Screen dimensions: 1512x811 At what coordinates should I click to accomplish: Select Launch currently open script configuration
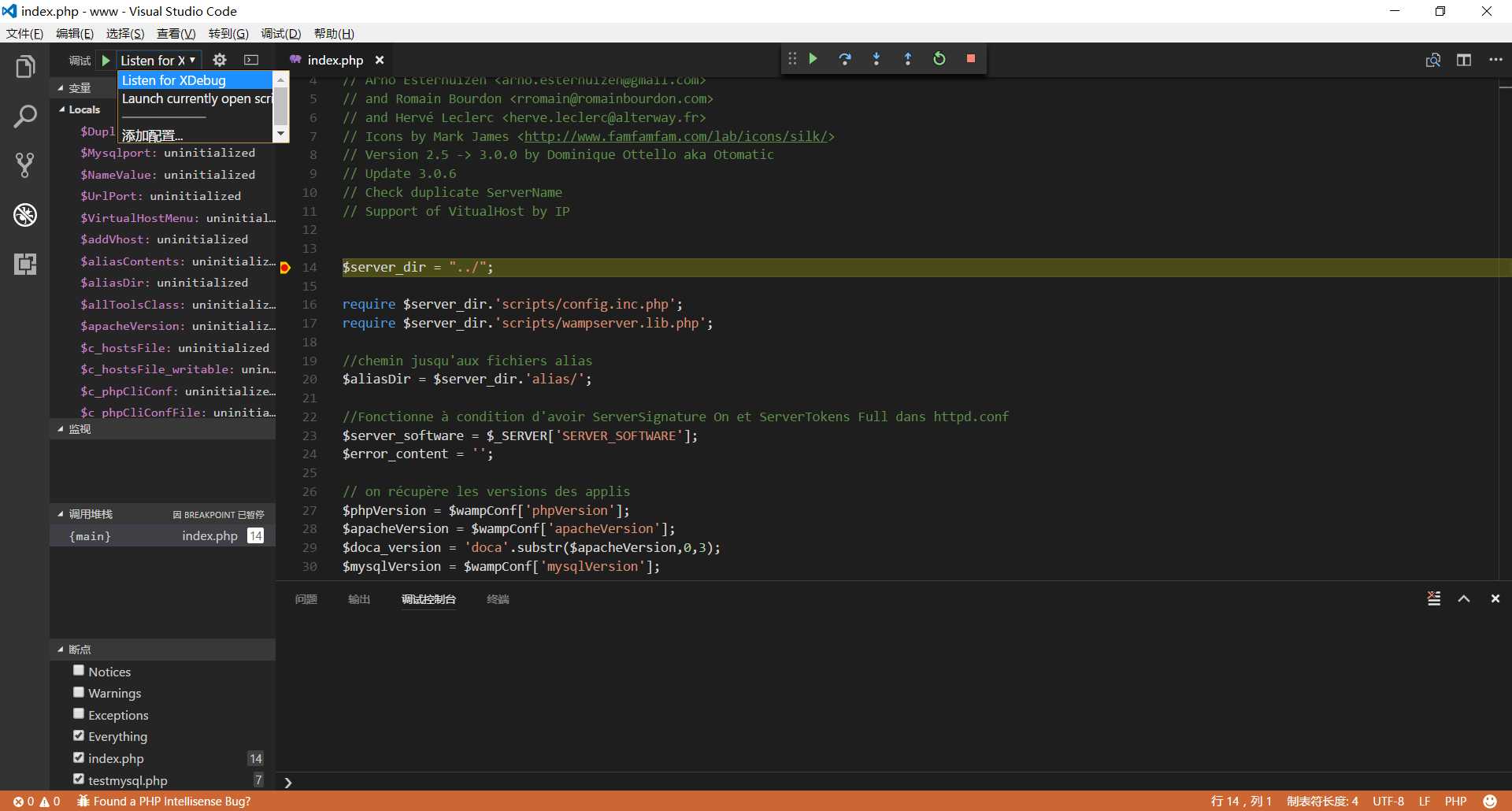pos(195,99)
